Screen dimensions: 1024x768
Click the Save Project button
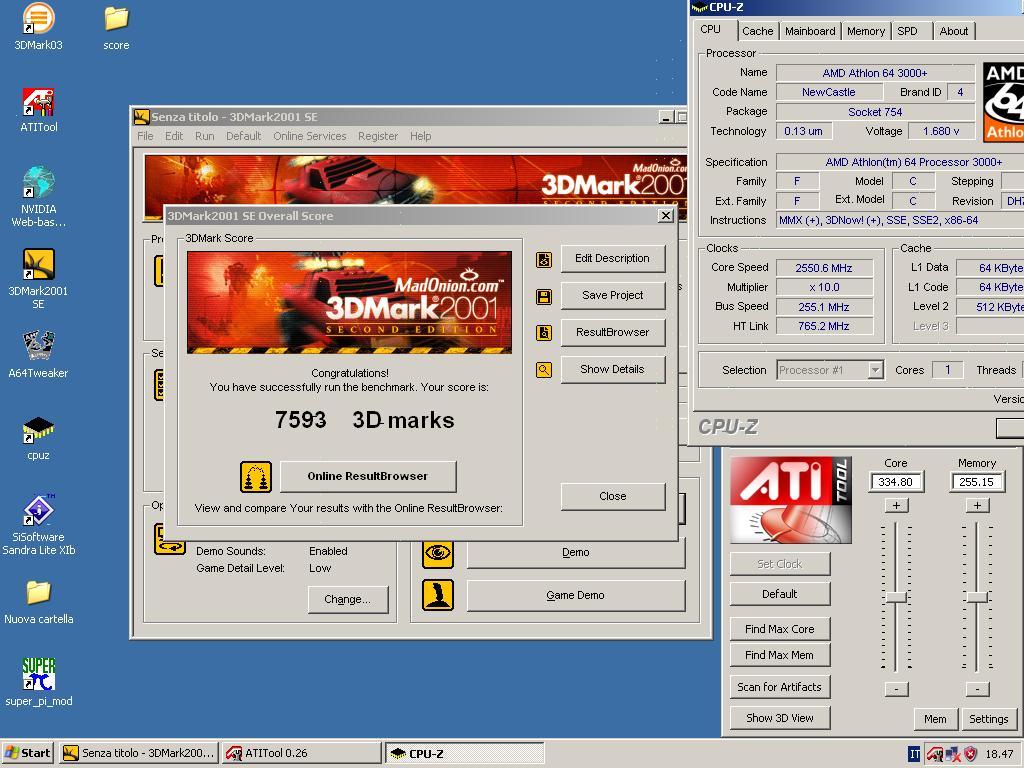tap(613, 295)
